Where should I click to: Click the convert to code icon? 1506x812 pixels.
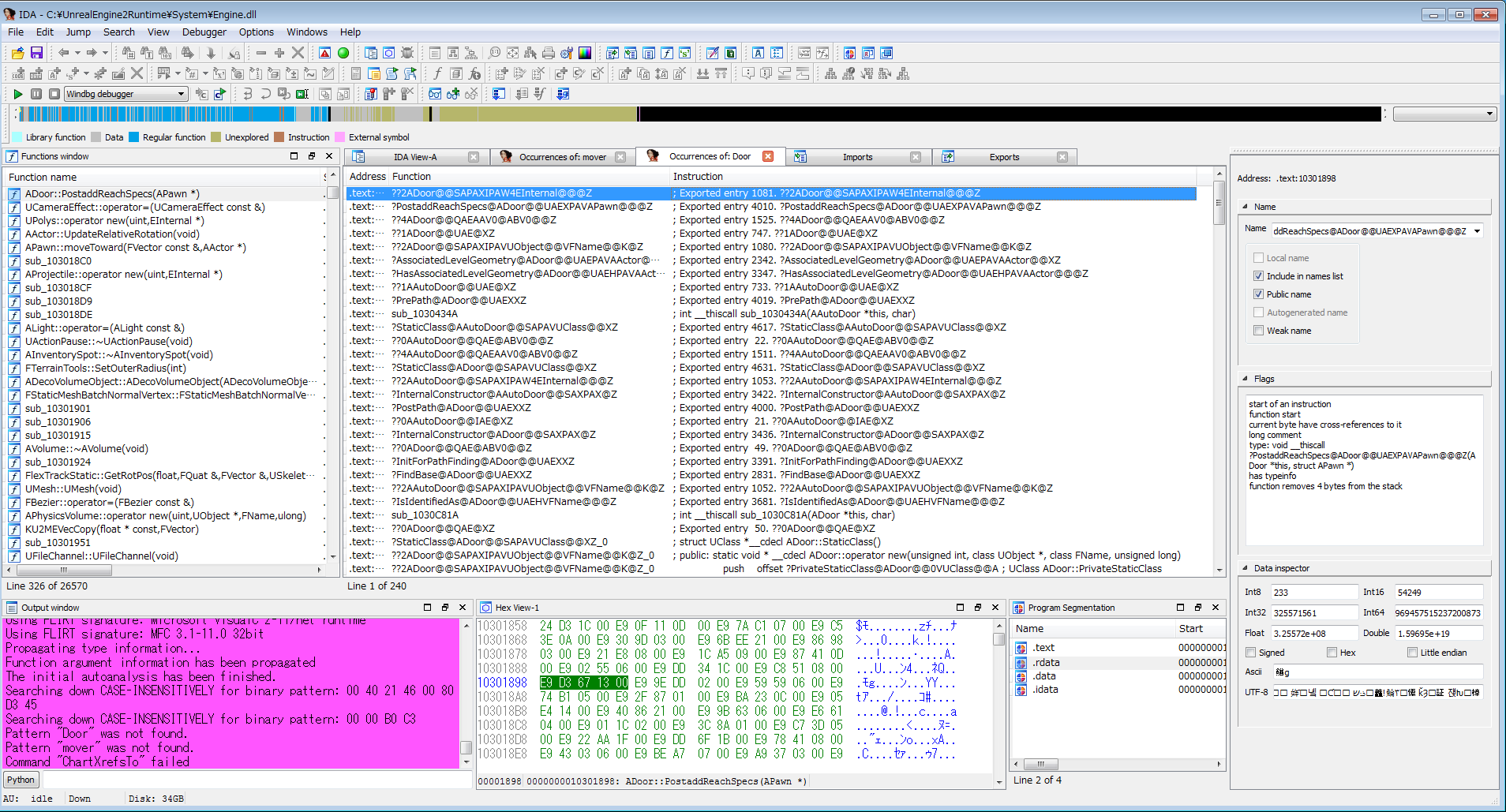pos(17,73)
